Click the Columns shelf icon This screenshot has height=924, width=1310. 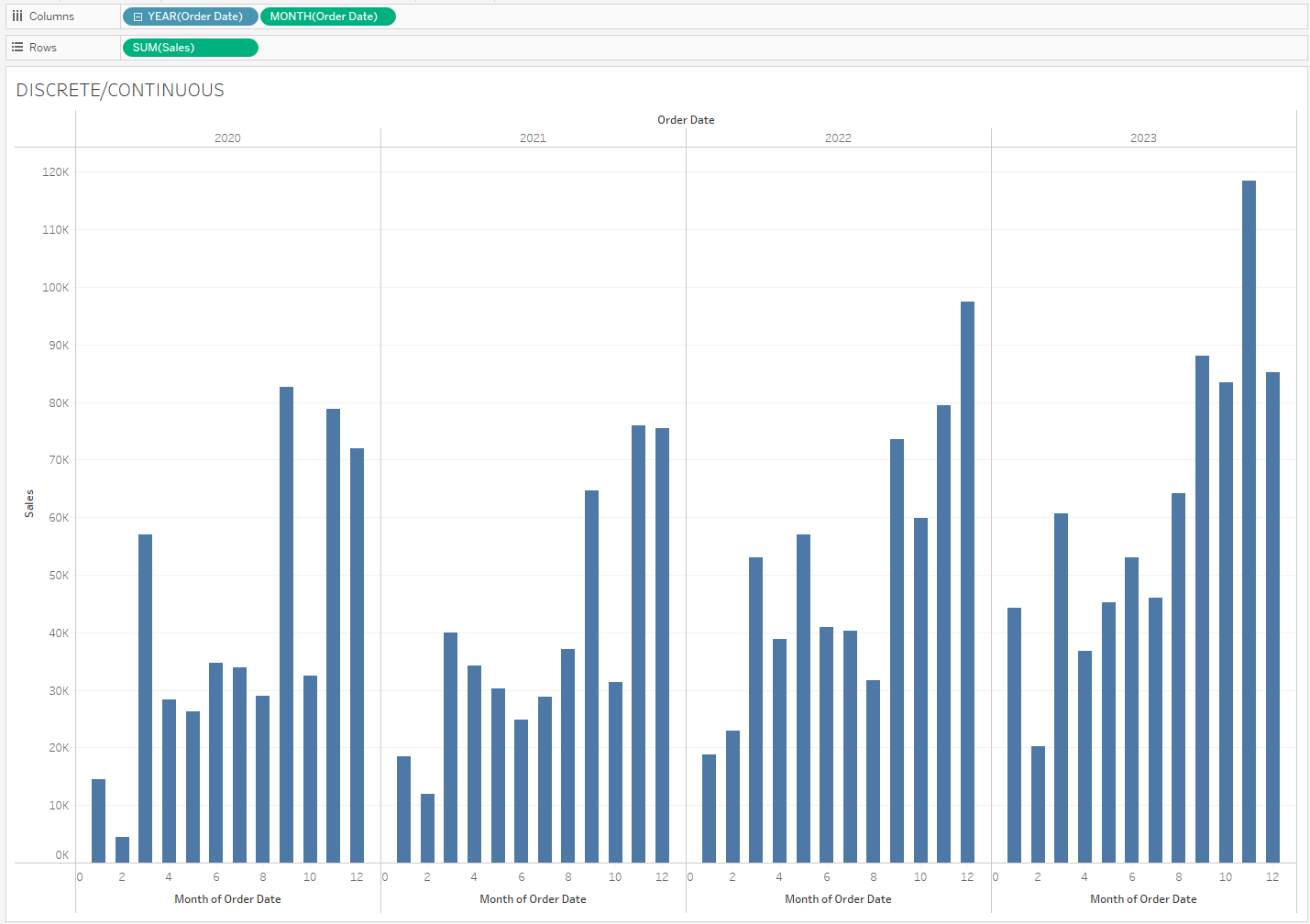(x=17, y=16)
